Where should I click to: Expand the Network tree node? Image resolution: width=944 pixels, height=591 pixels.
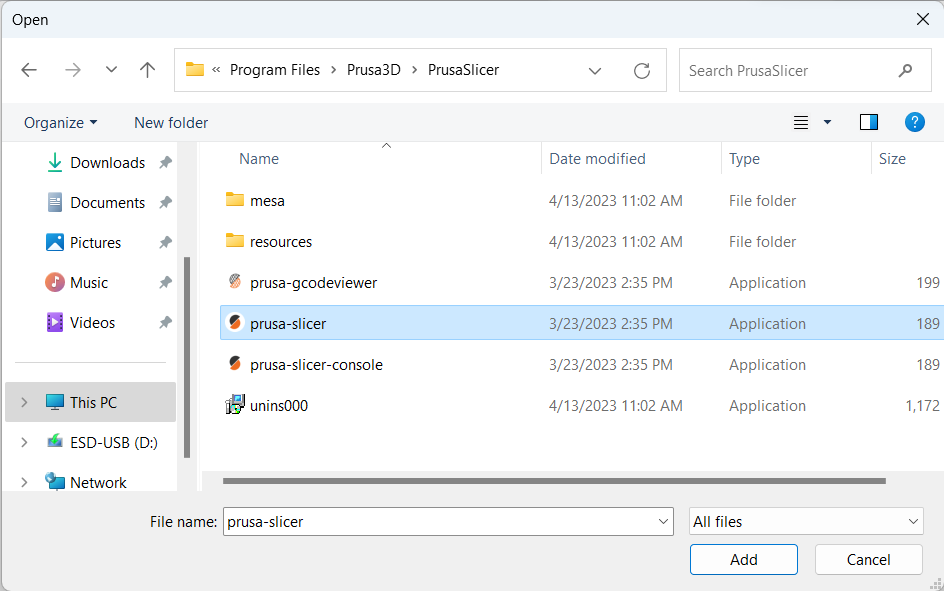[x=24, y=483]
